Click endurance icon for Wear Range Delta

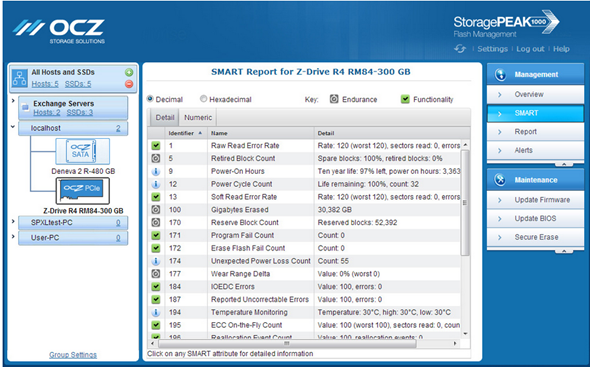pos(156,274)
